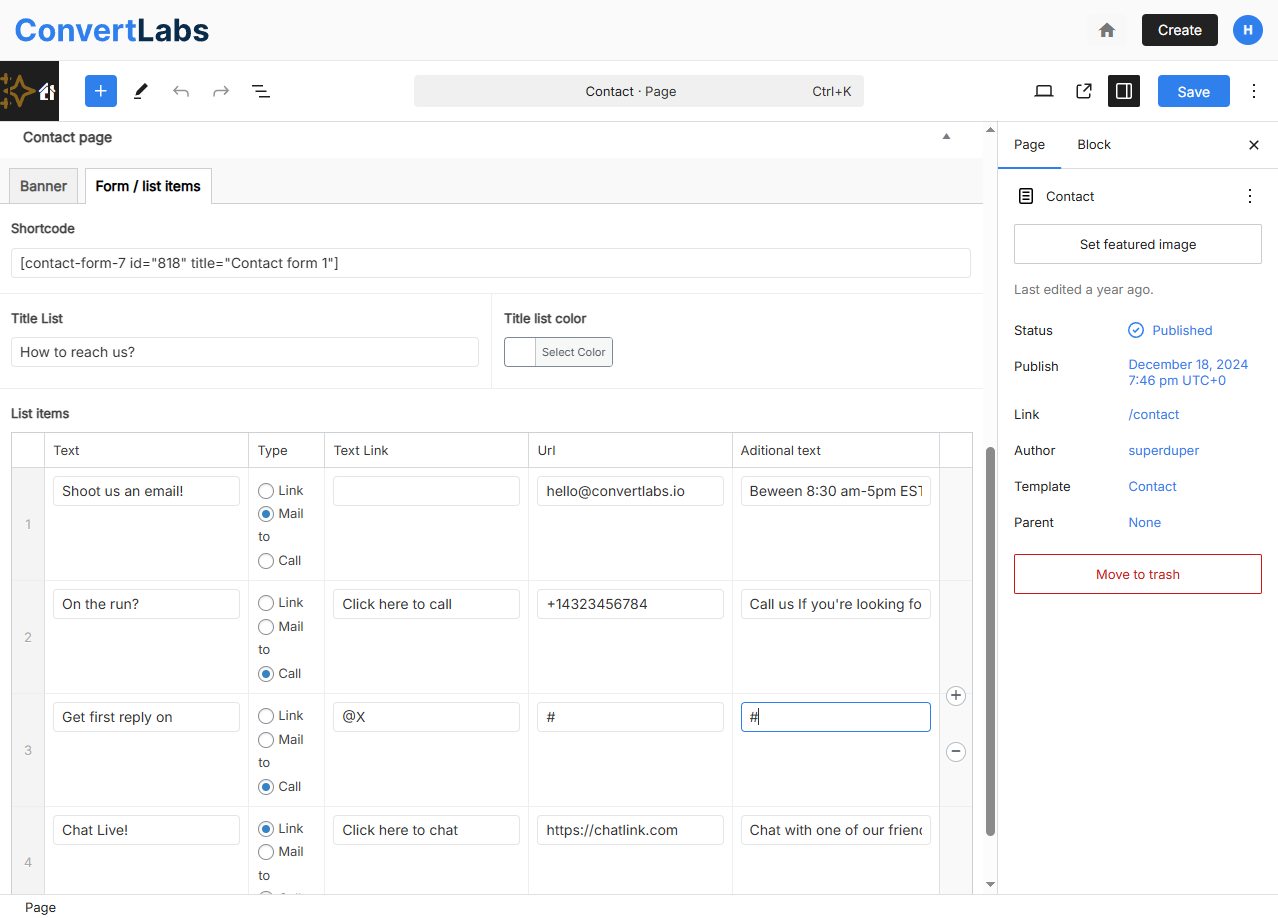1278x918 pixels.
Task: Toggle the settings sidebar panel icon
Action: tap(1124, 91)
